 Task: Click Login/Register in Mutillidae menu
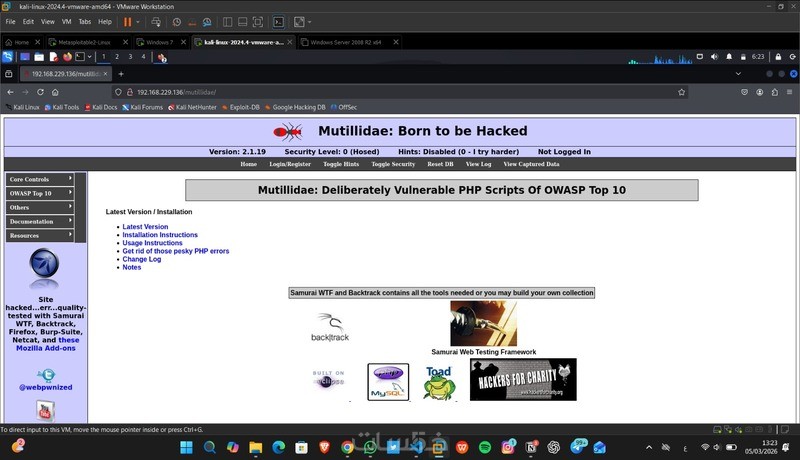click(x=290, y=164)
